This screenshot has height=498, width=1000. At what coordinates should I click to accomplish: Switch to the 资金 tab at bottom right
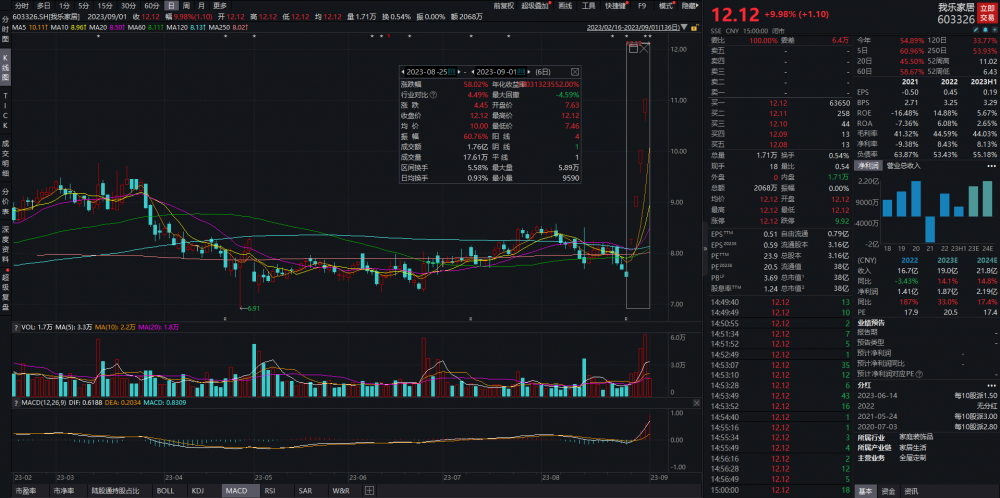pyautogui.click(x=888, y=491)
